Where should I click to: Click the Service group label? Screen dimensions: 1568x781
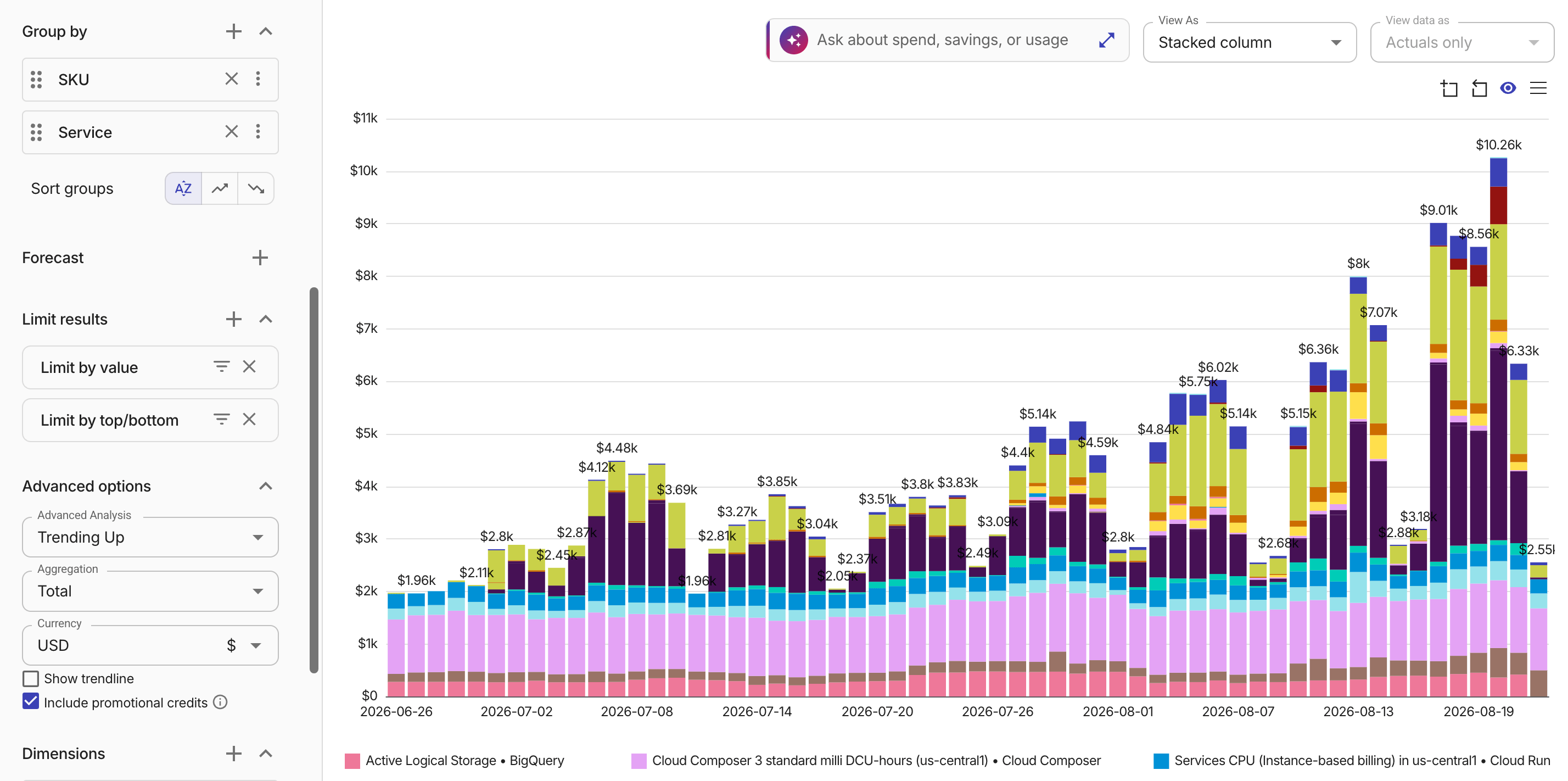[x=85, y=132]
